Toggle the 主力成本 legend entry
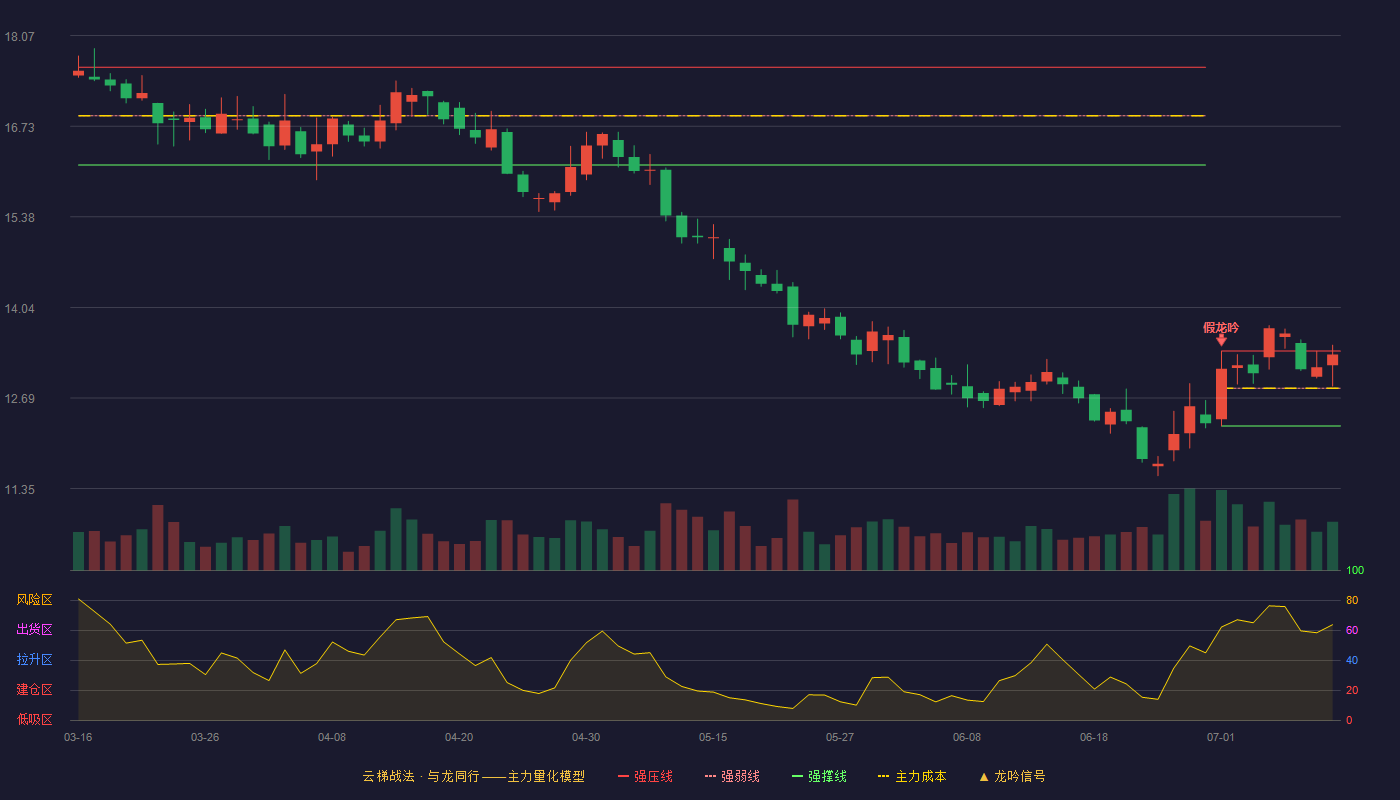This screenshot has height=800, width=1400. pyautogui.click(x=911, y=776)
